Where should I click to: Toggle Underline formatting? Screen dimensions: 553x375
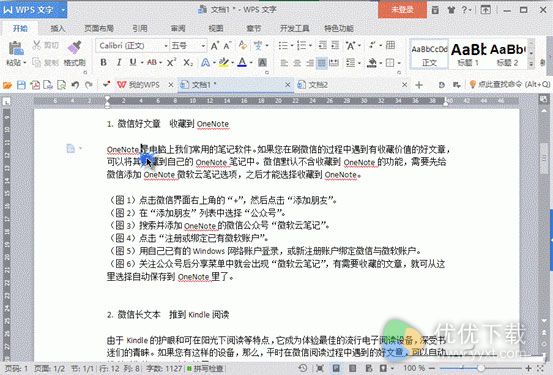coord(133,63)
